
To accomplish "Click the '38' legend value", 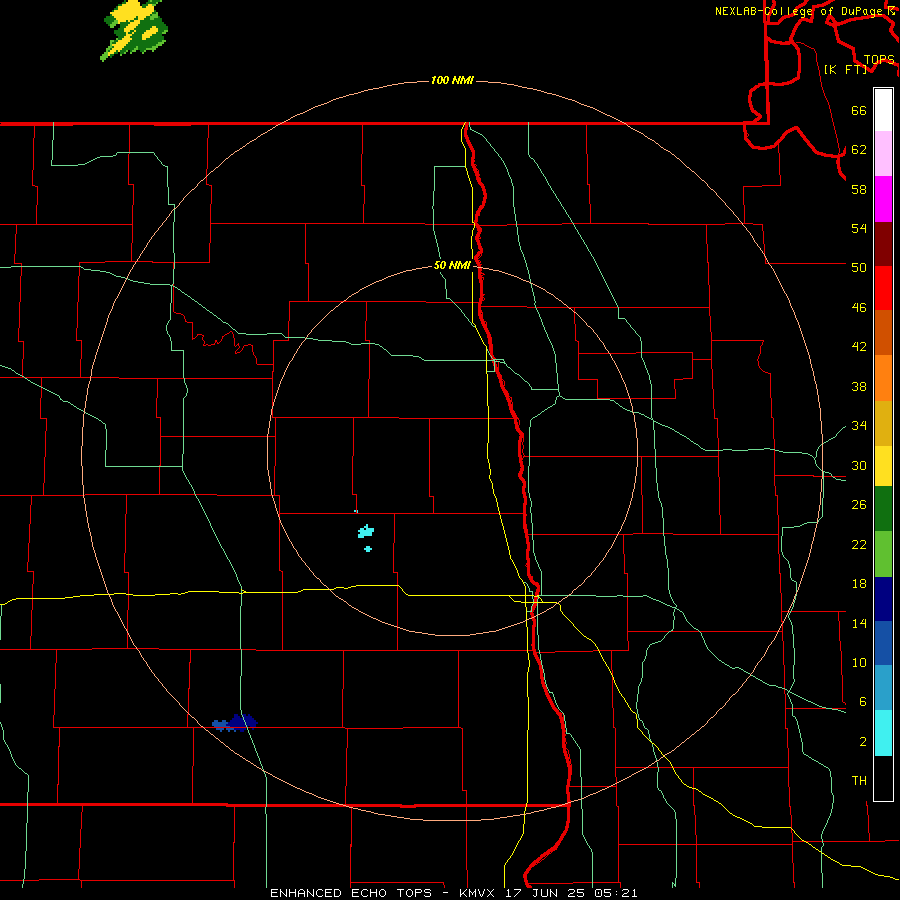I will (x=859, y=386).
